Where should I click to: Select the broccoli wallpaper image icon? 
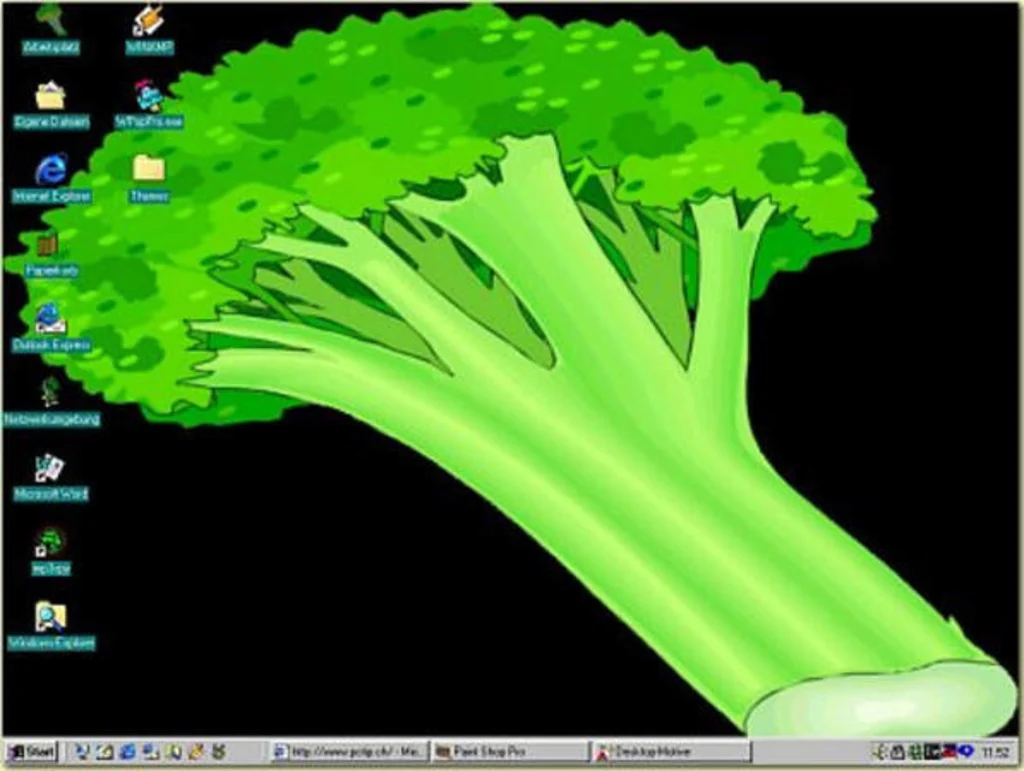tap(48, 545)
